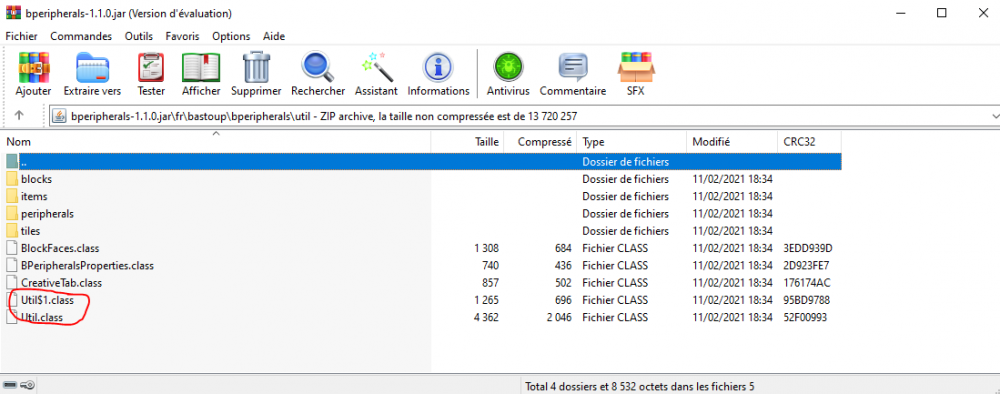This screenshot has height=394, width=1000.
Task: Click the Supprimer trash icon
Action: (x=256, y=67)
